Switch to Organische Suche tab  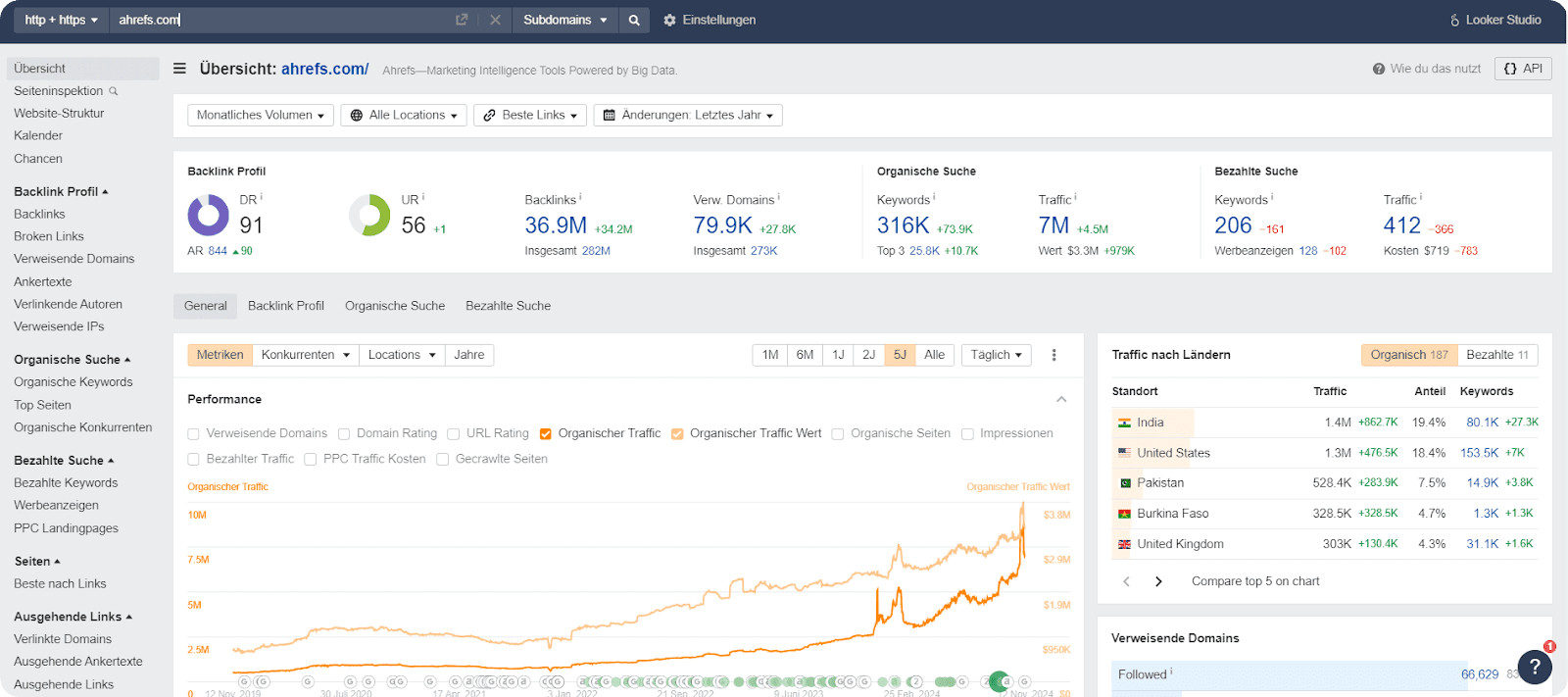pos(395,306)
